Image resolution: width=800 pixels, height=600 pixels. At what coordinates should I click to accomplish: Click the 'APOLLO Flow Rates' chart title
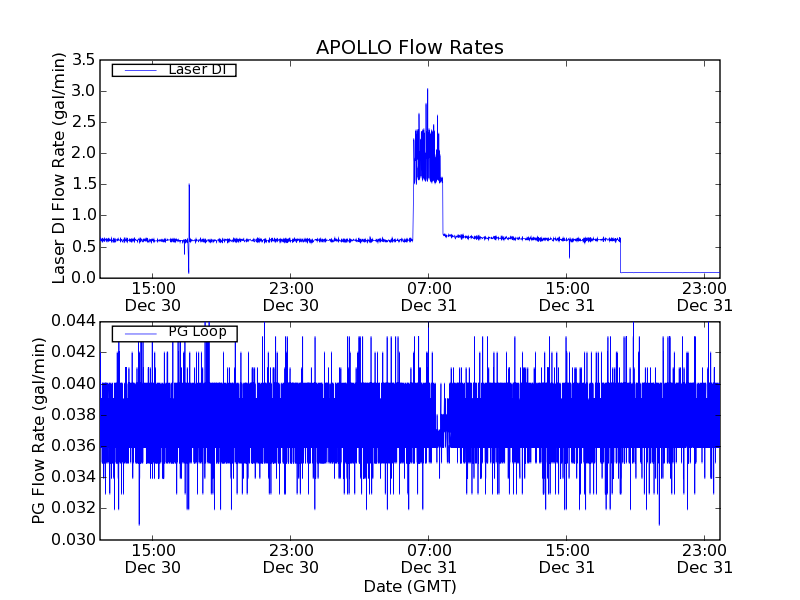point(410,47)
